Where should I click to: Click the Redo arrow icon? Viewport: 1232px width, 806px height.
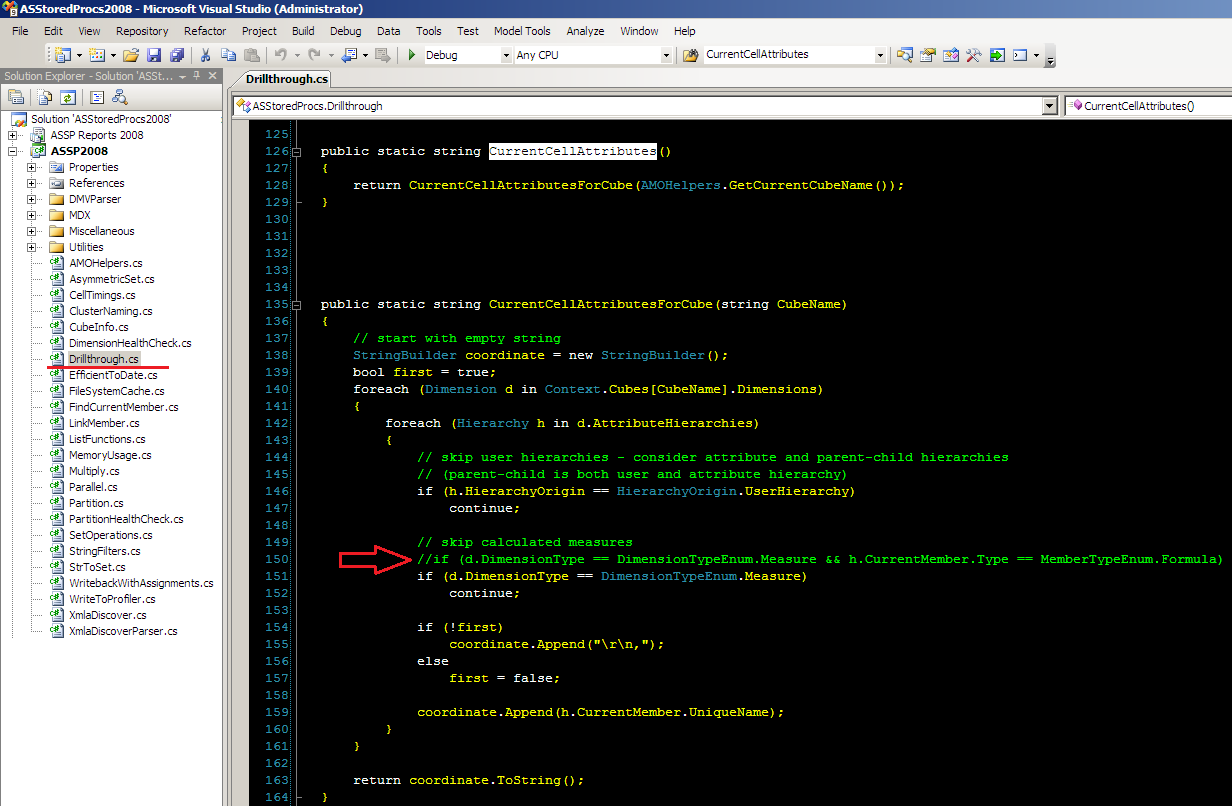coord(315,55)
